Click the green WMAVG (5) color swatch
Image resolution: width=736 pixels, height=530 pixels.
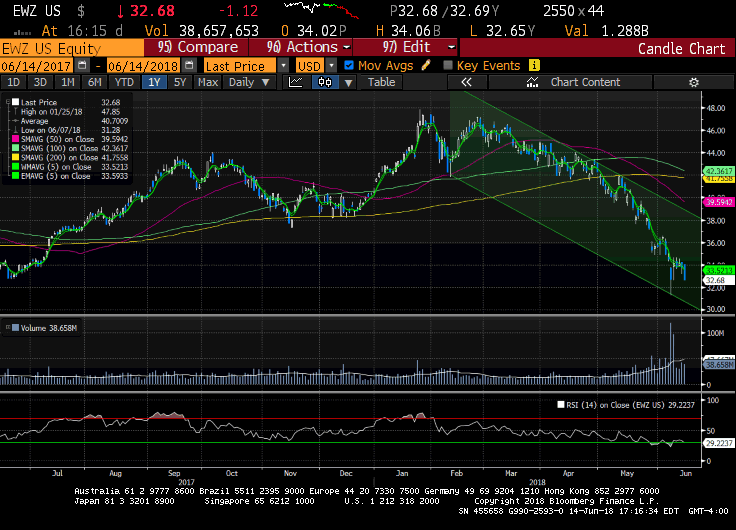(15, 167)
